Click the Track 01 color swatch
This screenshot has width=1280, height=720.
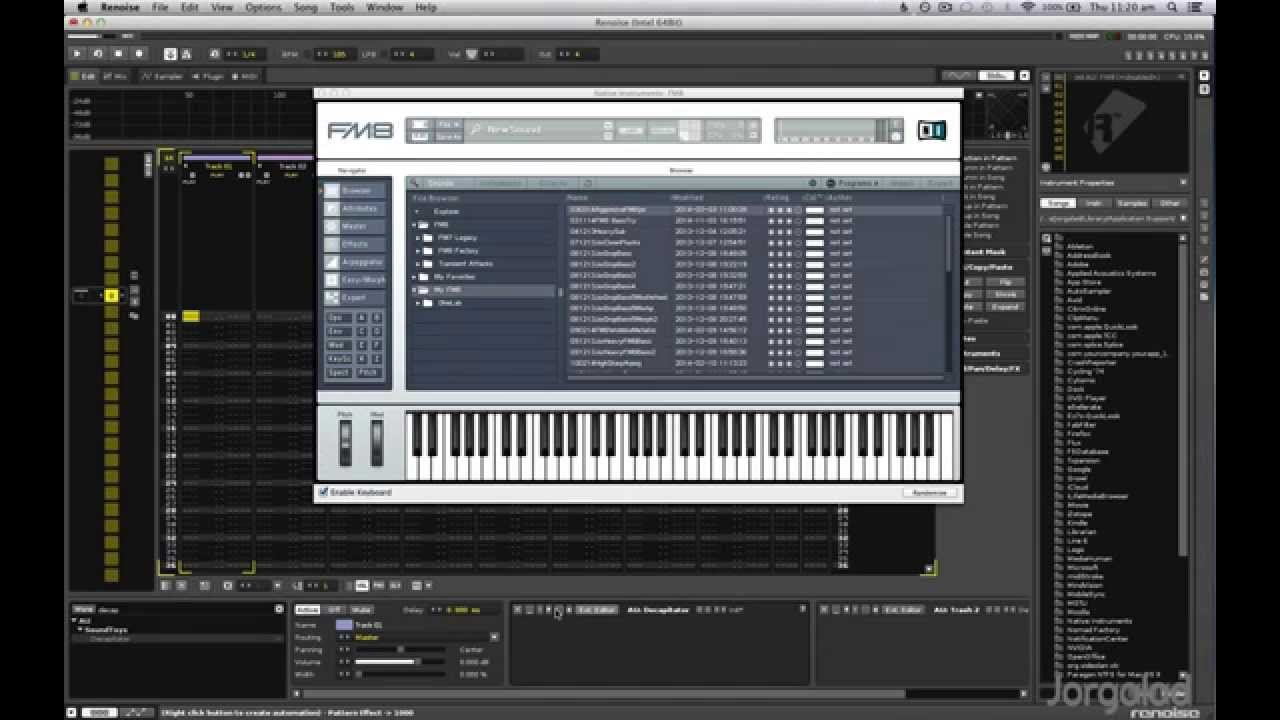pos(344,624)
